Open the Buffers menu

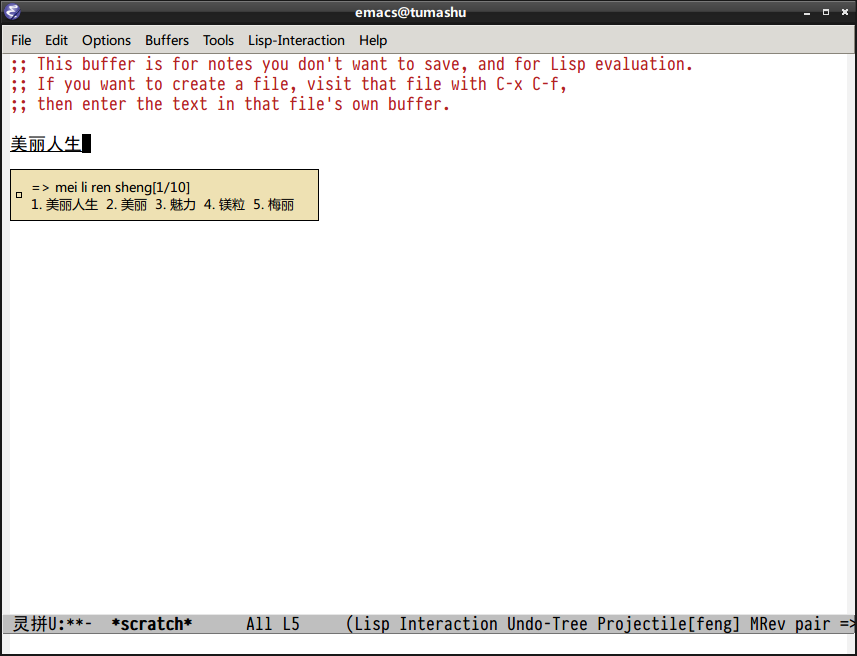[167, 40]
